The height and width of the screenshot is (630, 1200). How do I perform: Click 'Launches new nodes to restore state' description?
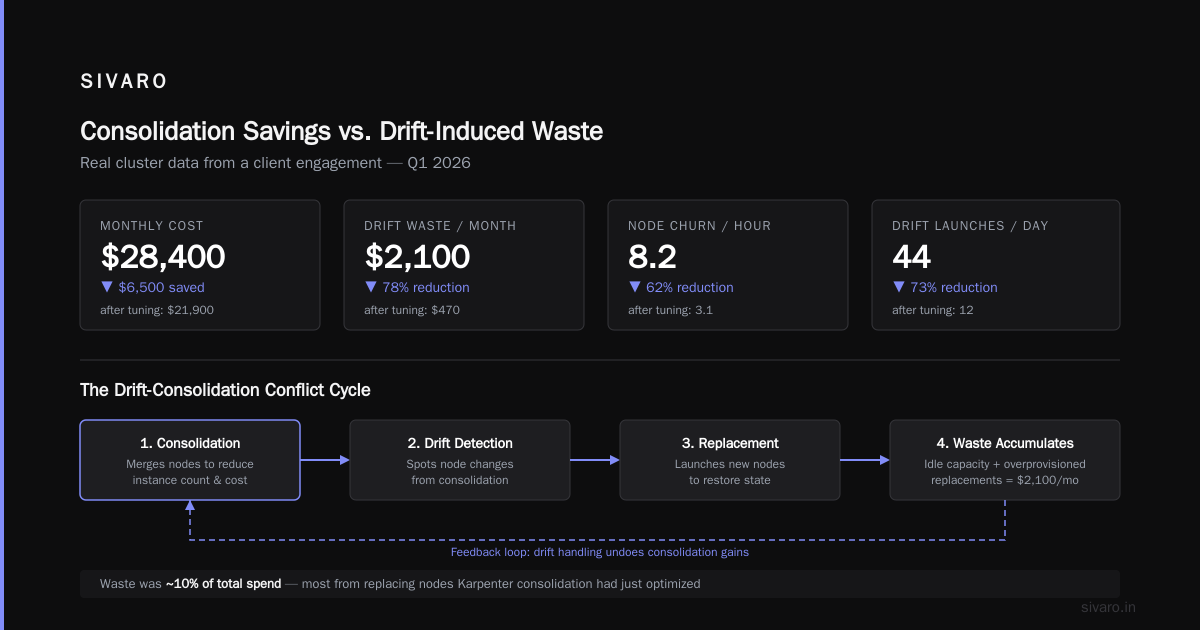[x=730, y=472]
